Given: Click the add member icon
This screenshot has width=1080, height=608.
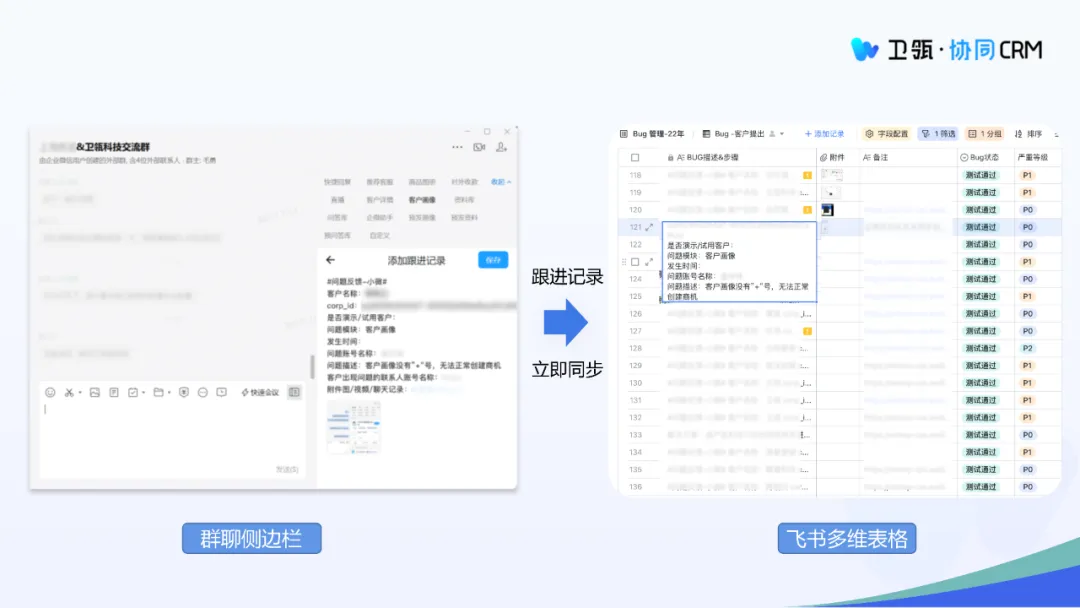Looking at the screenshot, I should (503, 147).
